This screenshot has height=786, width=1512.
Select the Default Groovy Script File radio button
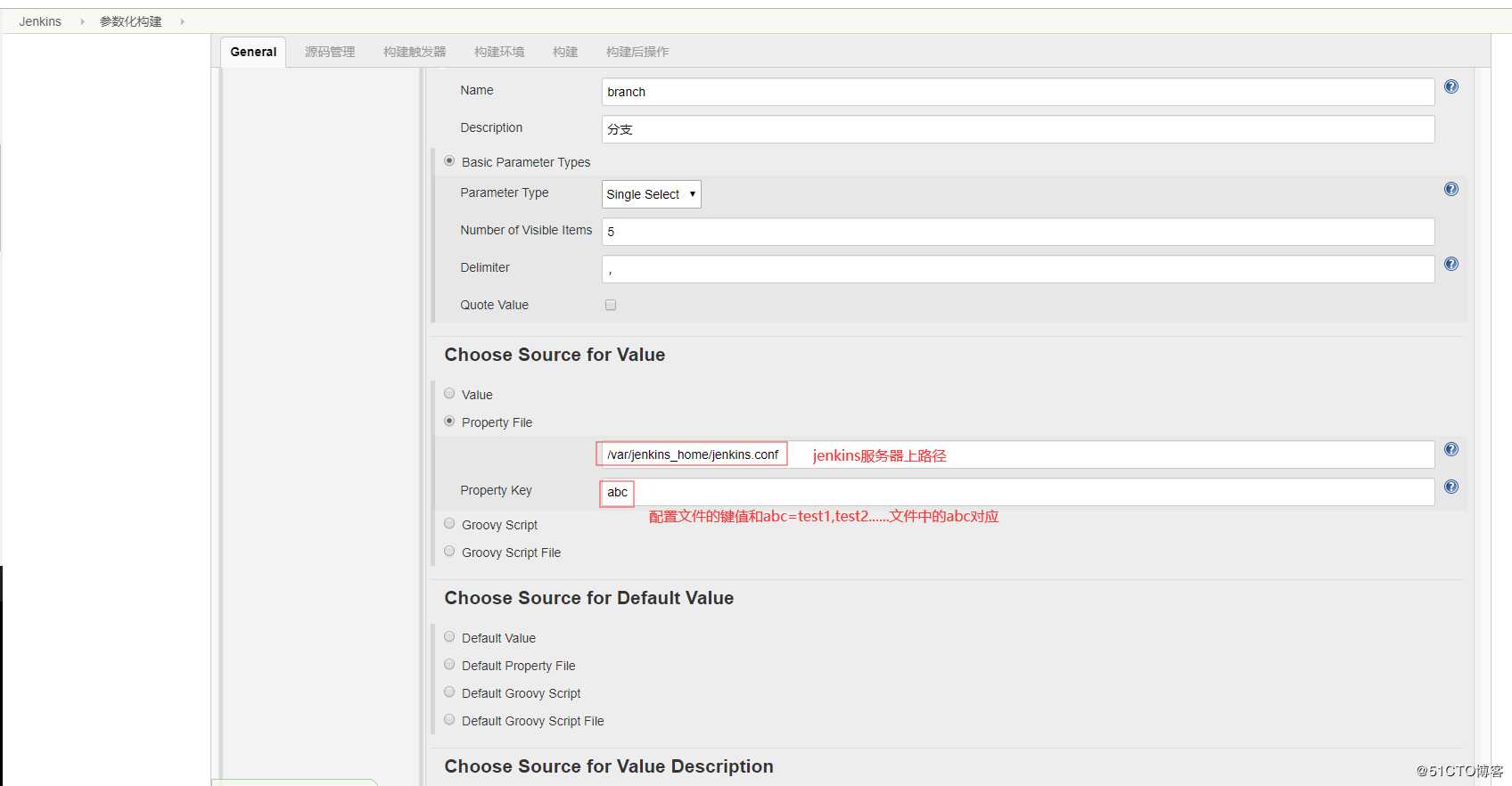pyautogui.click(x=449, y=720)
